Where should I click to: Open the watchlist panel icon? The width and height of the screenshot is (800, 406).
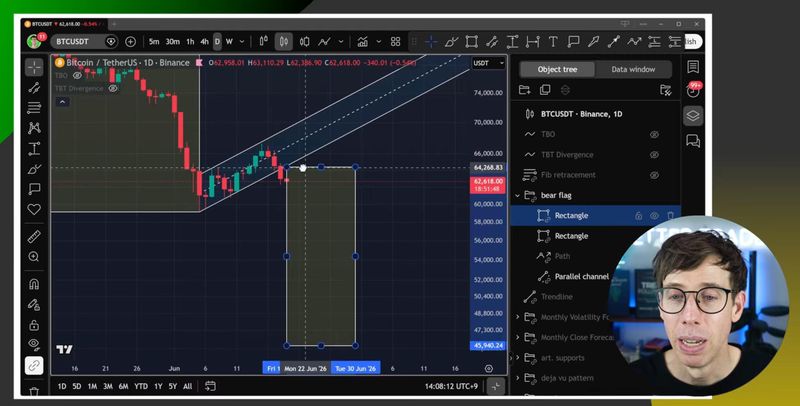(693, 67)
